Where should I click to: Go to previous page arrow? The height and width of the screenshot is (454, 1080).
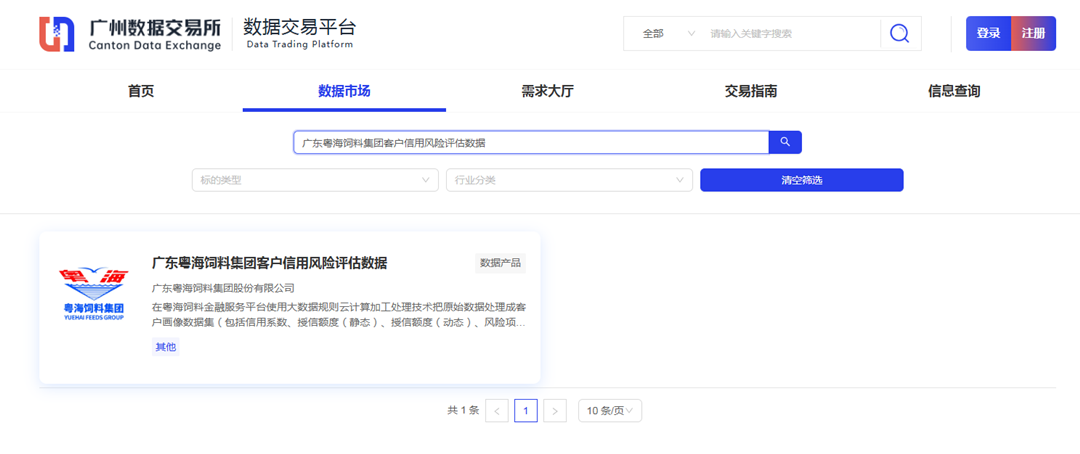coord(497,410)
